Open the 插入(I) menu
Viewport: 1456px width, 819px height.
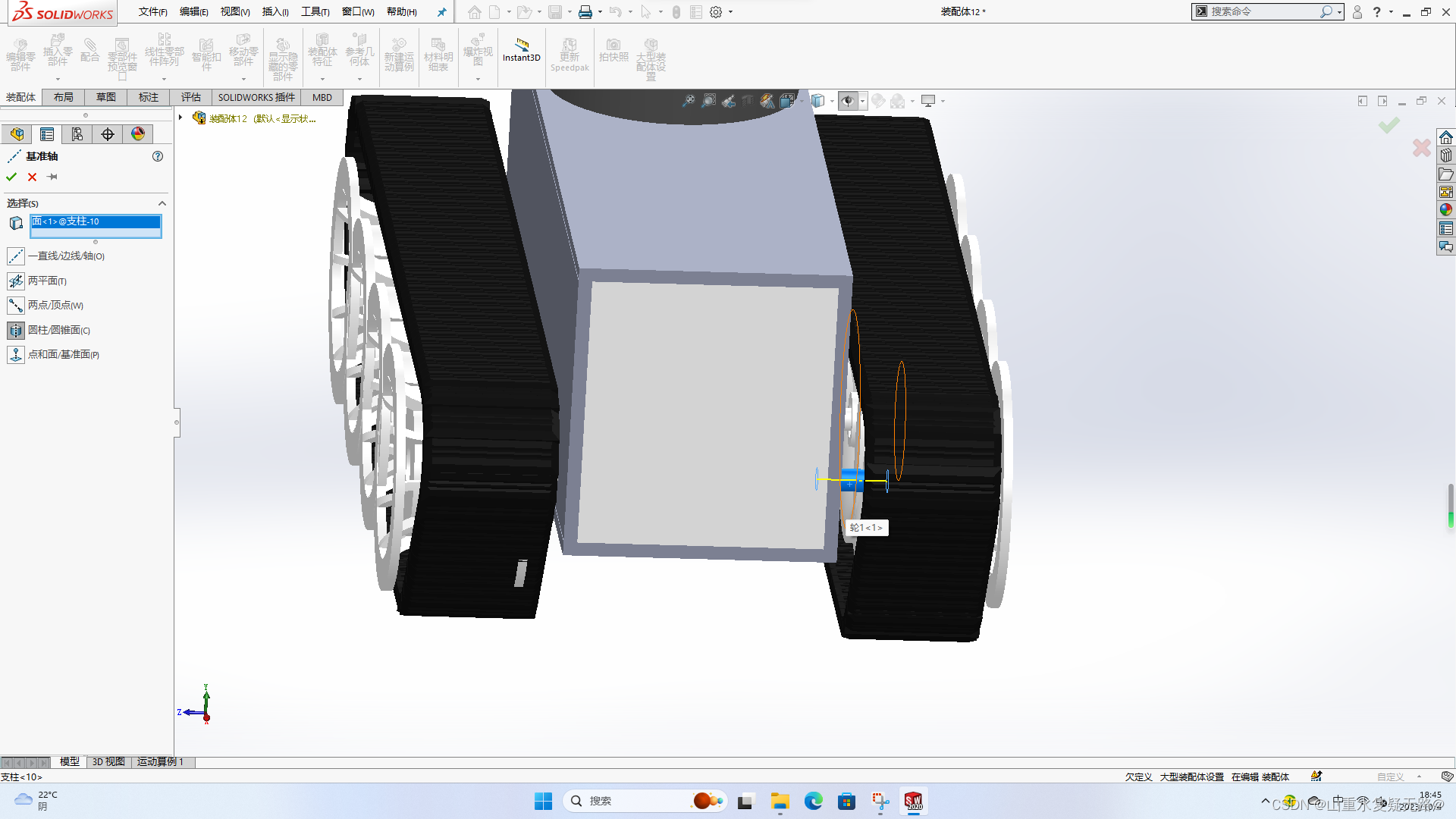point(275,11)
